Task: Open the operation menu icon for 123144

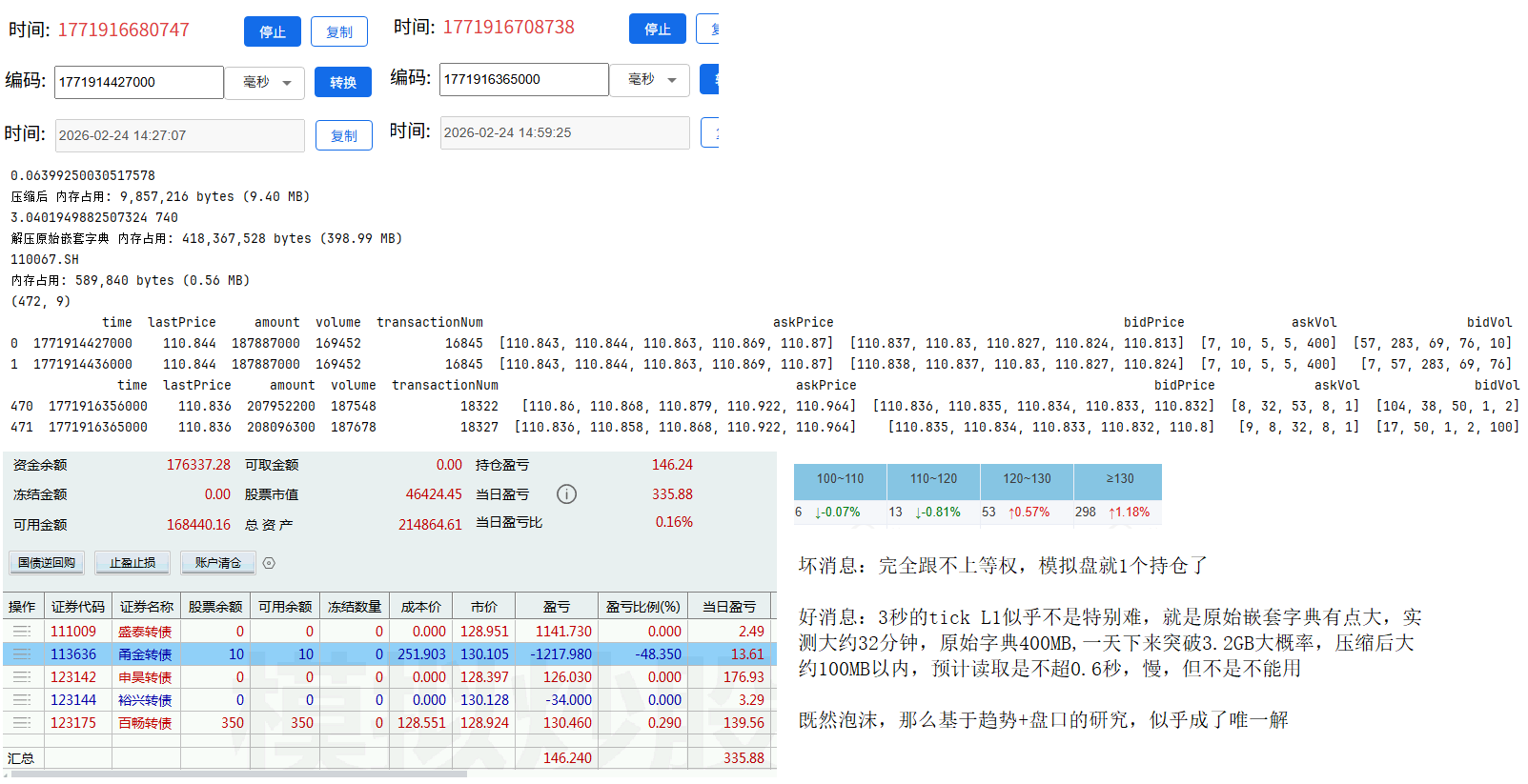Action: coord(22,700)
